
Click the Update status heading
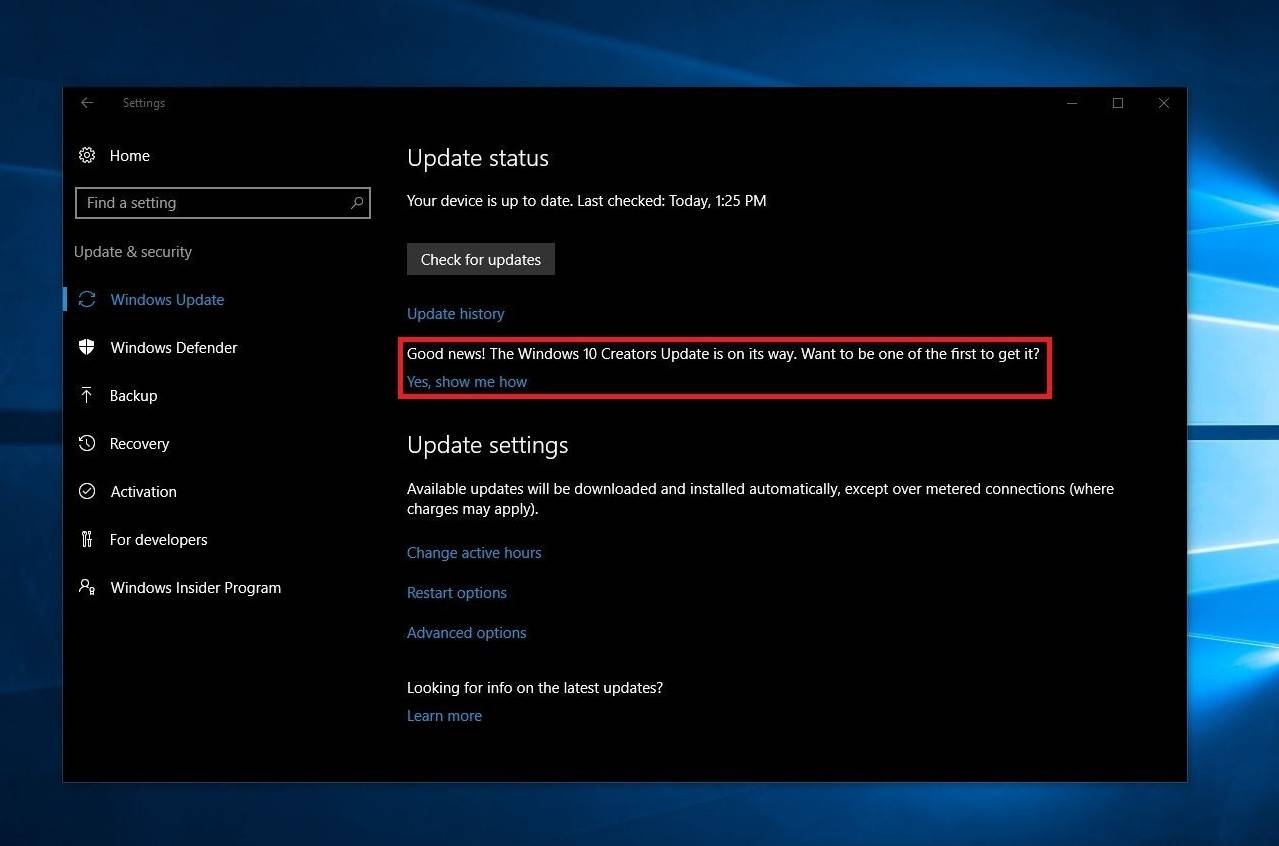pyautogui.click(x=478, y=158)
